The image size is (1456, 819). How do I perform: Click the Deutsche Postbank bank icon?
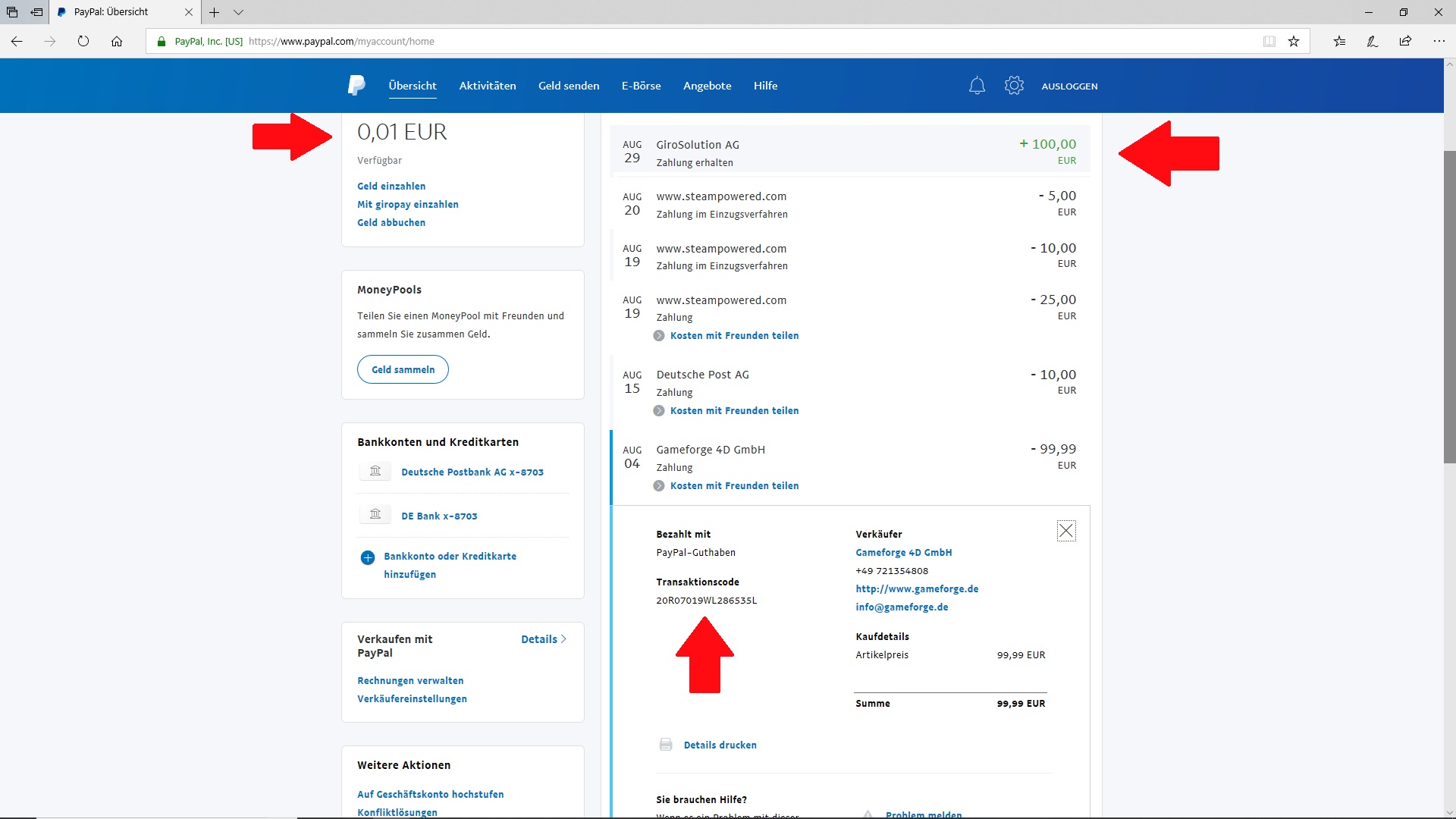pyautogui.click(x=375, y=472)
